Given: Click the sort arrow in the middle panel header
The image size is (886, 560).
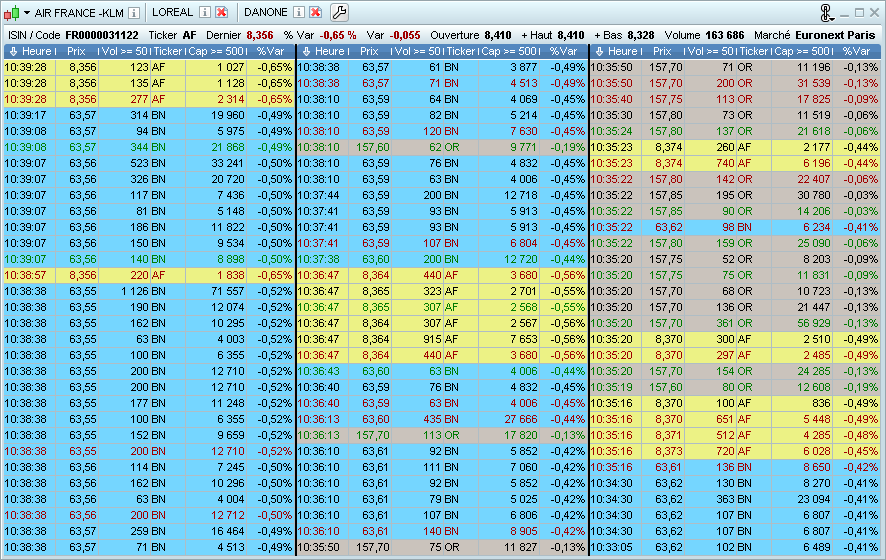Looking at the screenshot, I should [x=307, y=51].
